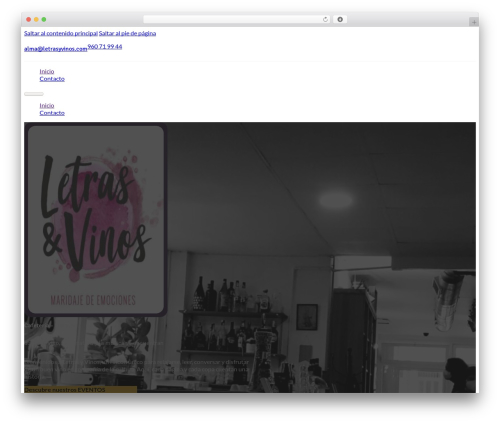Open Contacto in the second navigation list
500x423 pixels.
[x=52, y=113]
